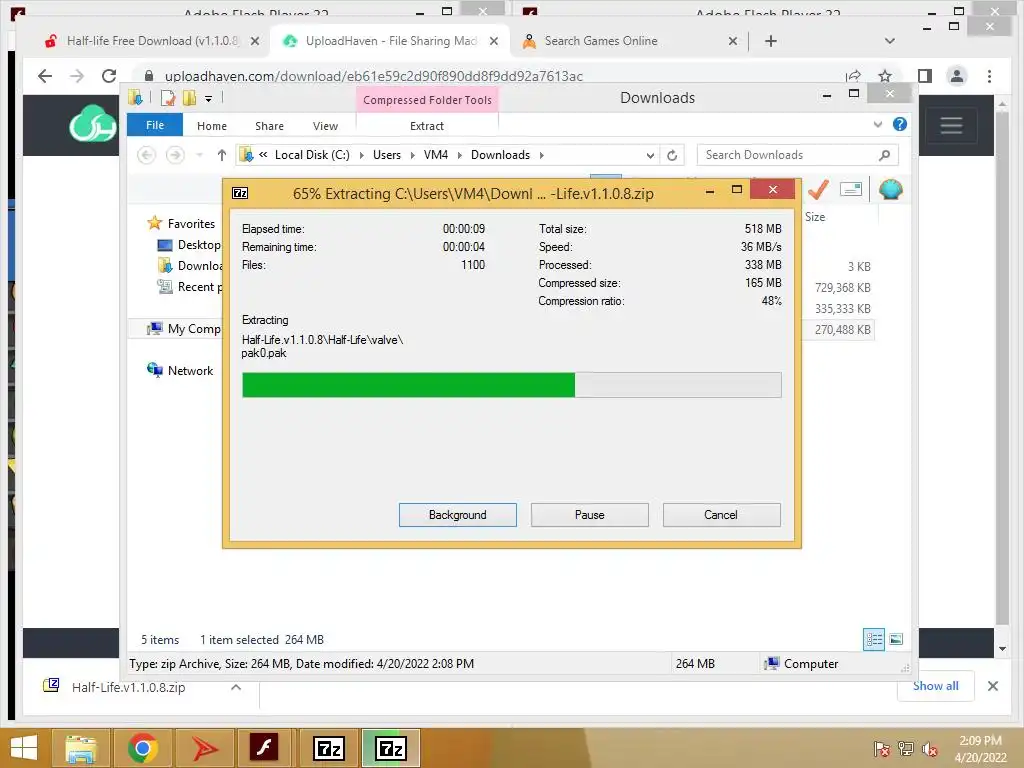This screenshot has height=768, width=1024.
Task: Bookmark this page with star icon
Action: 885,76
